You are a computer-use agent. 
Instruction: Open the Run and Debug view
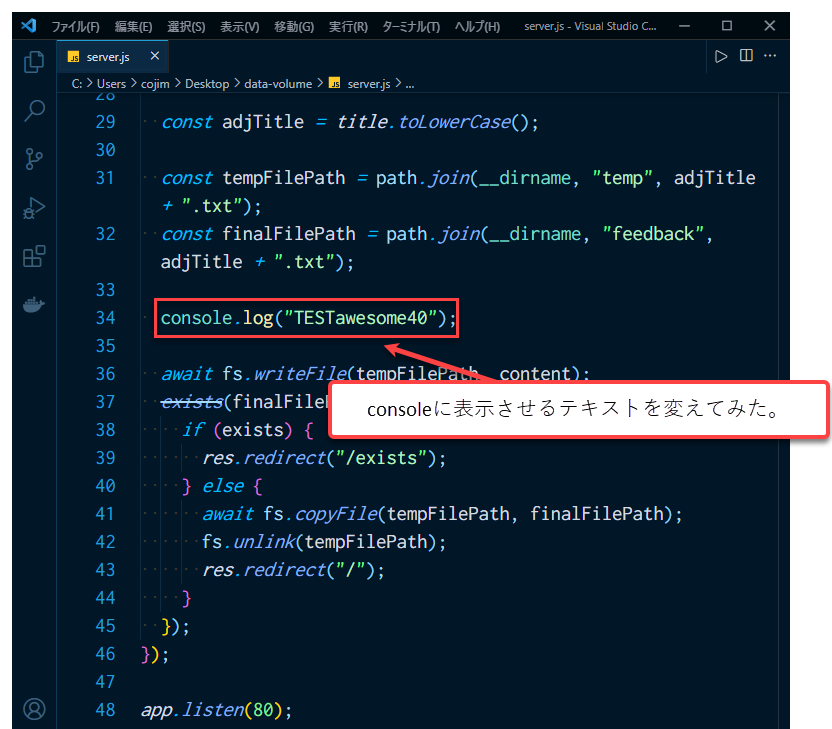34,207
